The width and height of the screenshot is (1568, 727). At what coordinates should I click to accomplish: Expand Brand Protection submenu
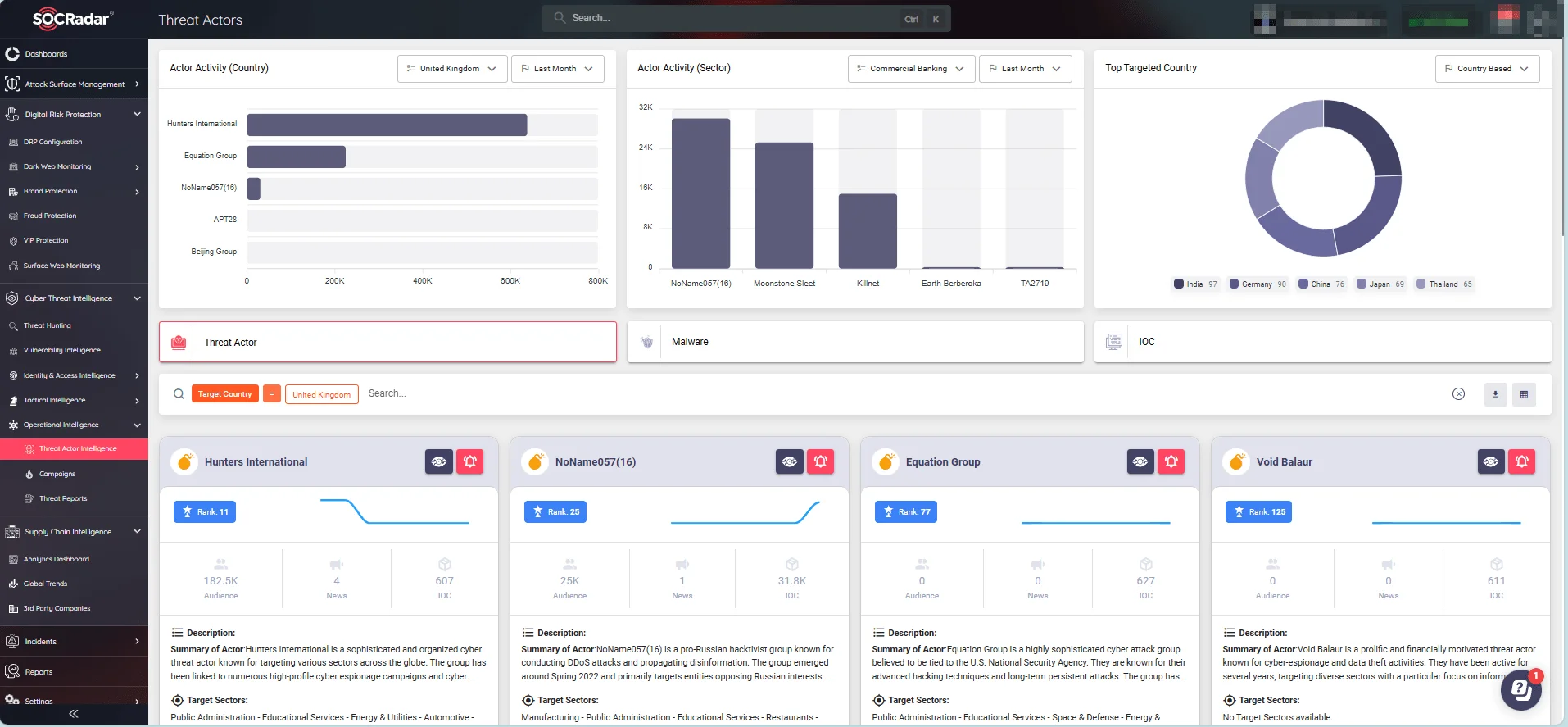pos(74,191)
